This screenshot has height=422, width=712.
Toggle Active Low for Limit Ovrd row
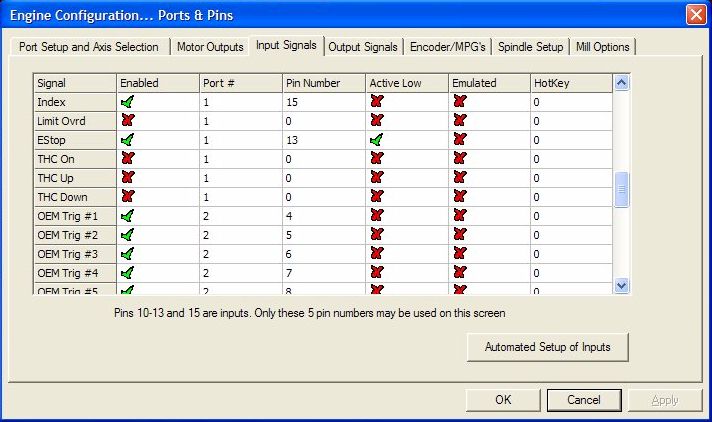377,120
